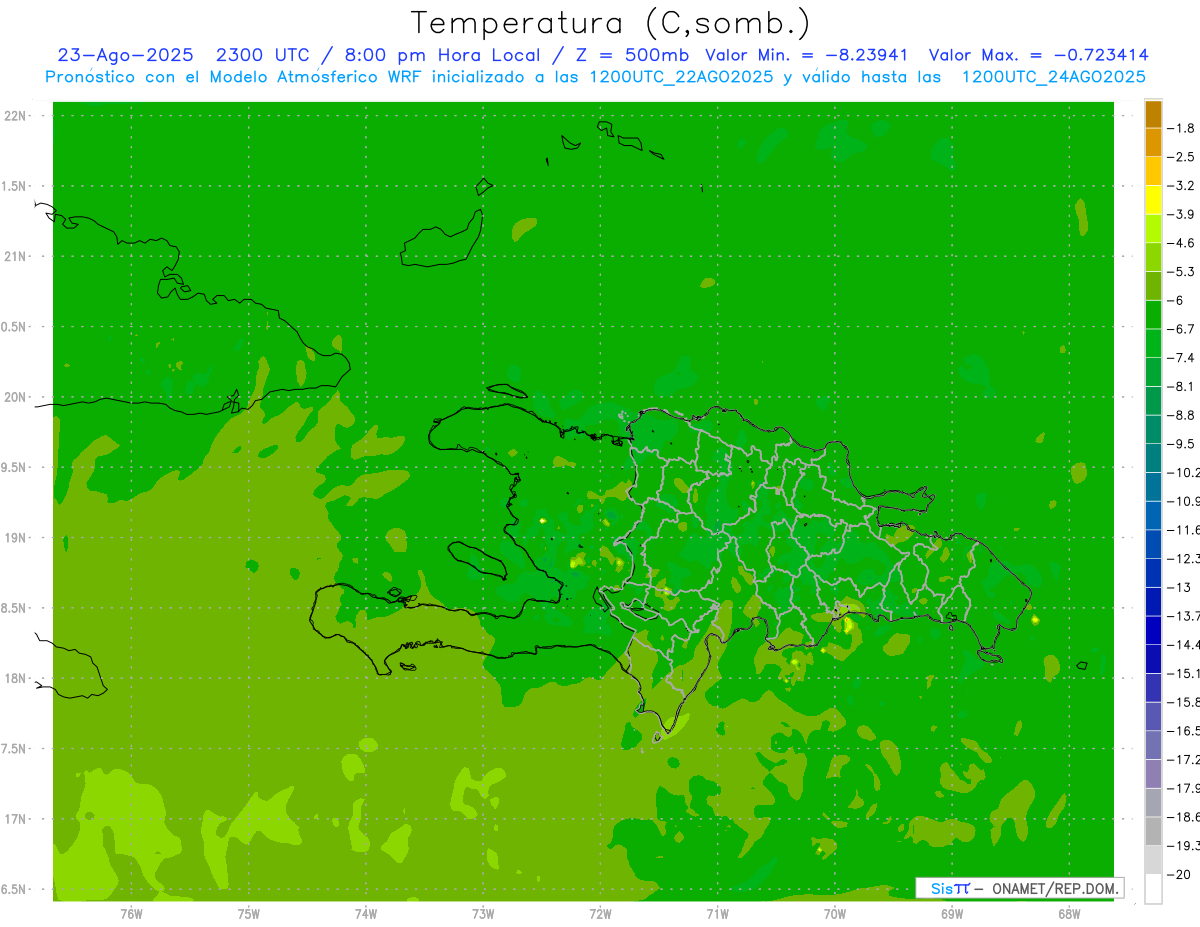
Task: Pick the gray swatch between -18.6 and -19.3
Action: point(1153,831)
